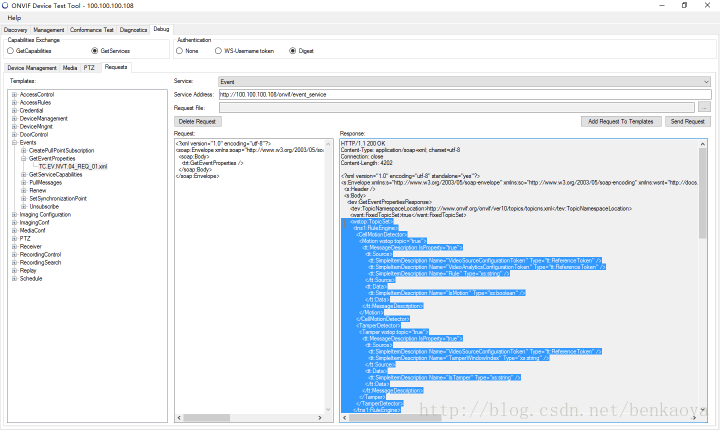Viewport: 720px width, 430px height.
Task: Expand the DoorControl tree node
Action: 14,135
